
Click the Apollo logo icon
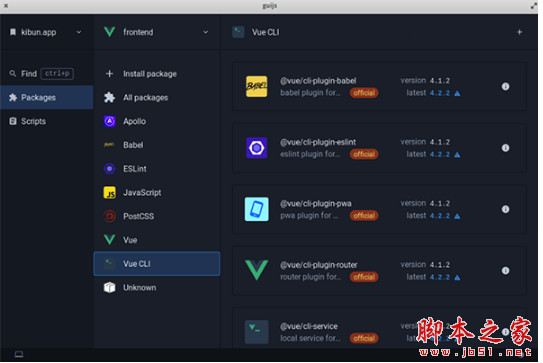(x=109, y=121)
